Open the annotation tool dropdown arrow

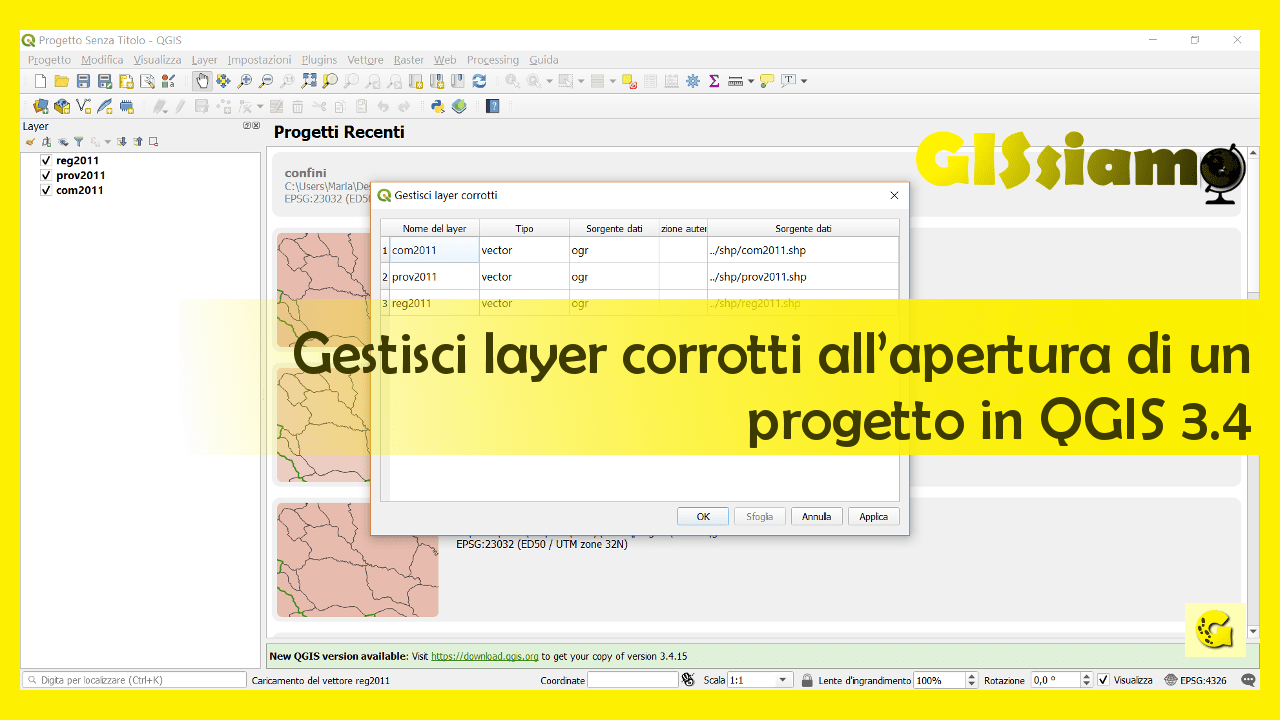803,81
